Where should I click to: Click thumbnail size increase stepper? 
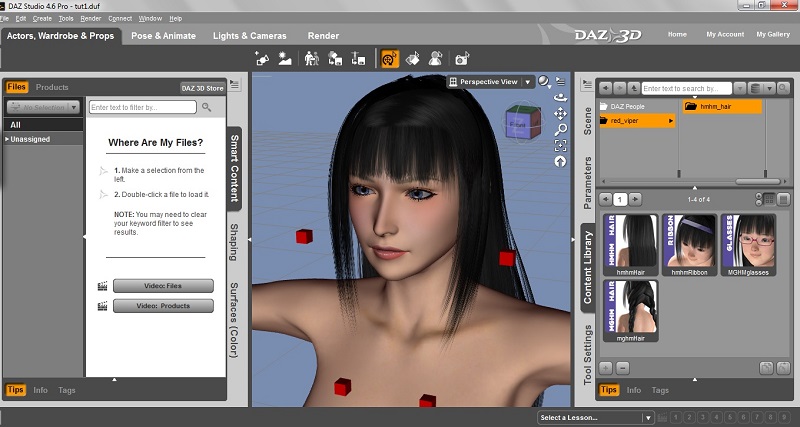tap(759, 196)
